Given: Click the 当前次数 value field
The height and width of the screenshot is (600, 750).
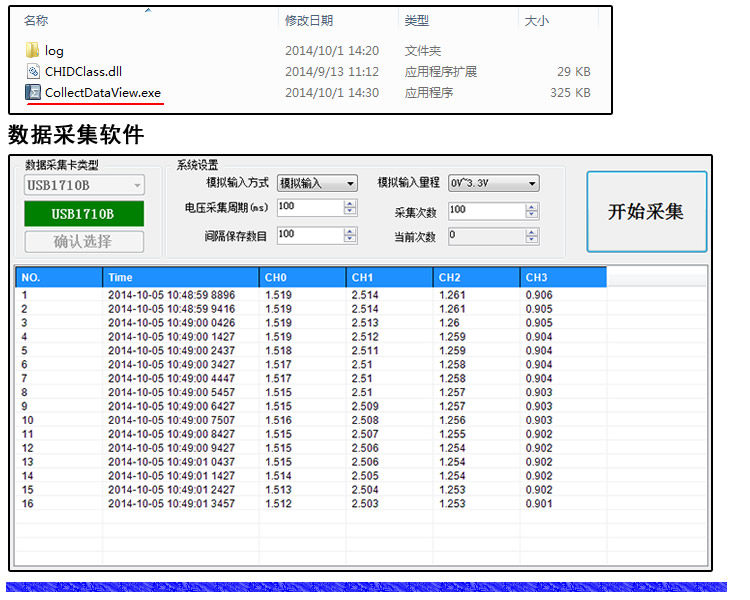Looking at the screenshot, I should (x=487, y=236).
